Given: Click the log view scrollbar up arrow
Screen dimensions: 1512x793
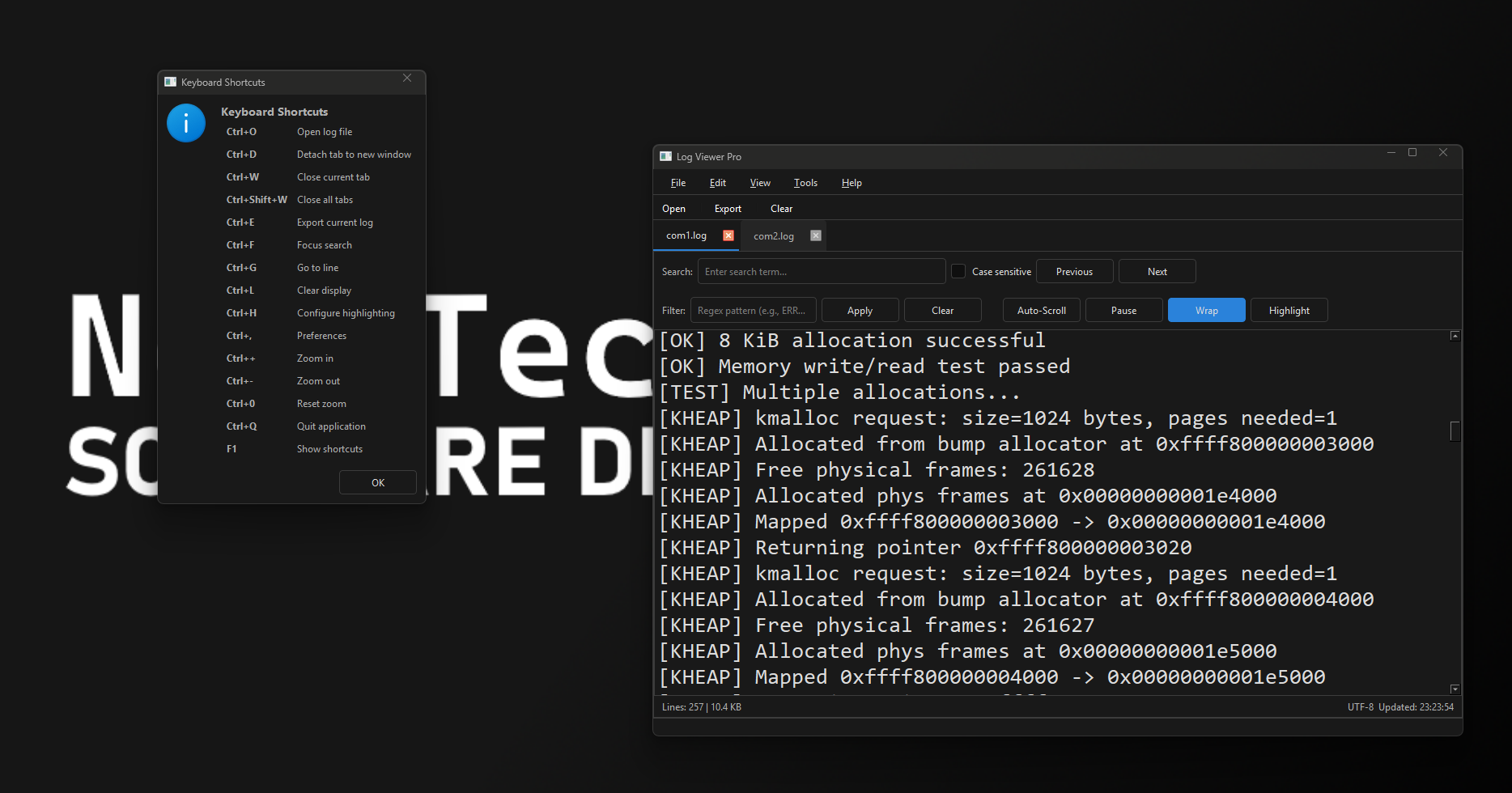Looking at the screenshot, I should pyautogui.click(x=1455, y=336).
